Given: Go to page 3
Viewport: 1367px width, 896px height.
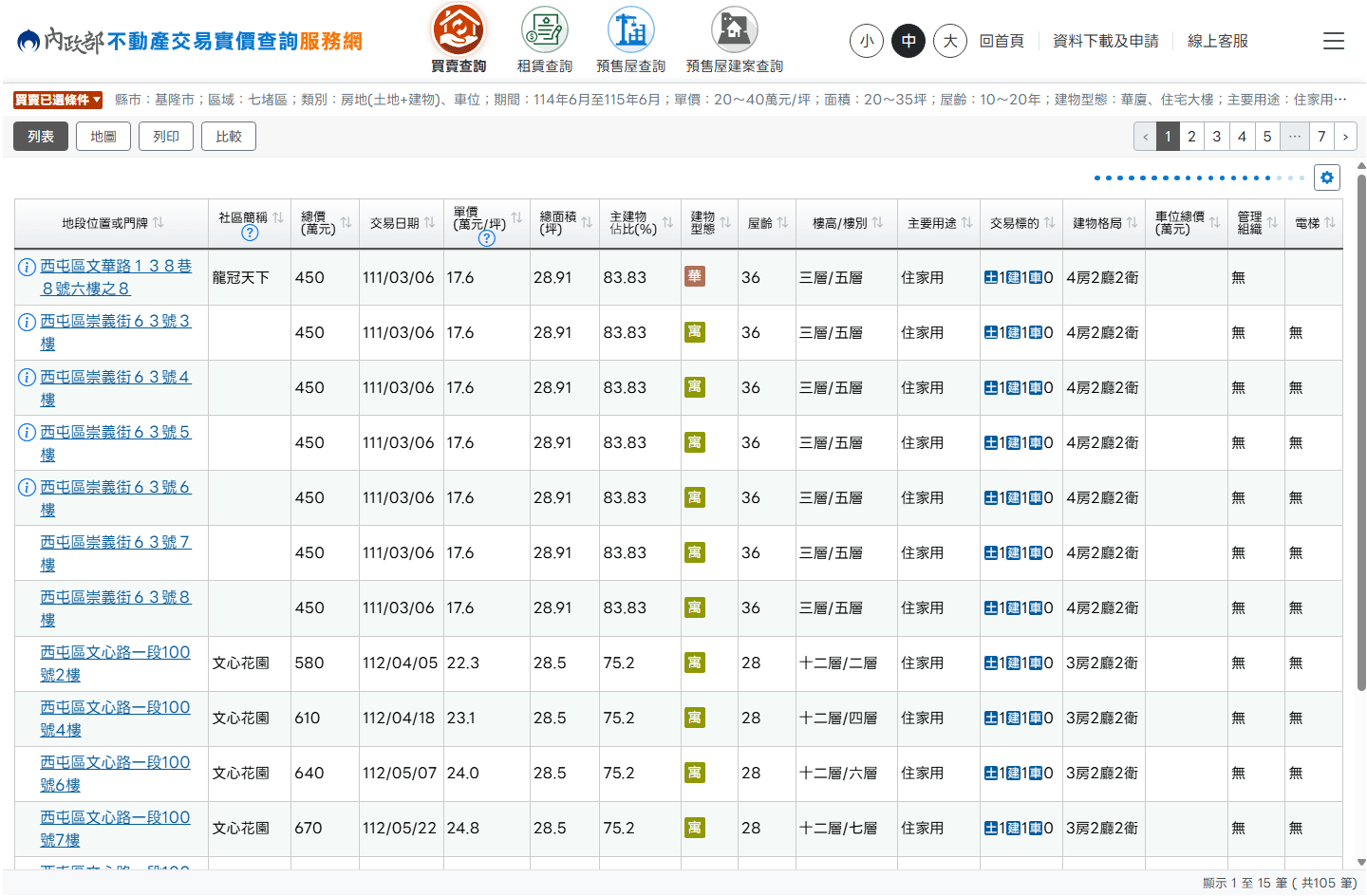Looking at the screenshot, I should pos(1217,137).
